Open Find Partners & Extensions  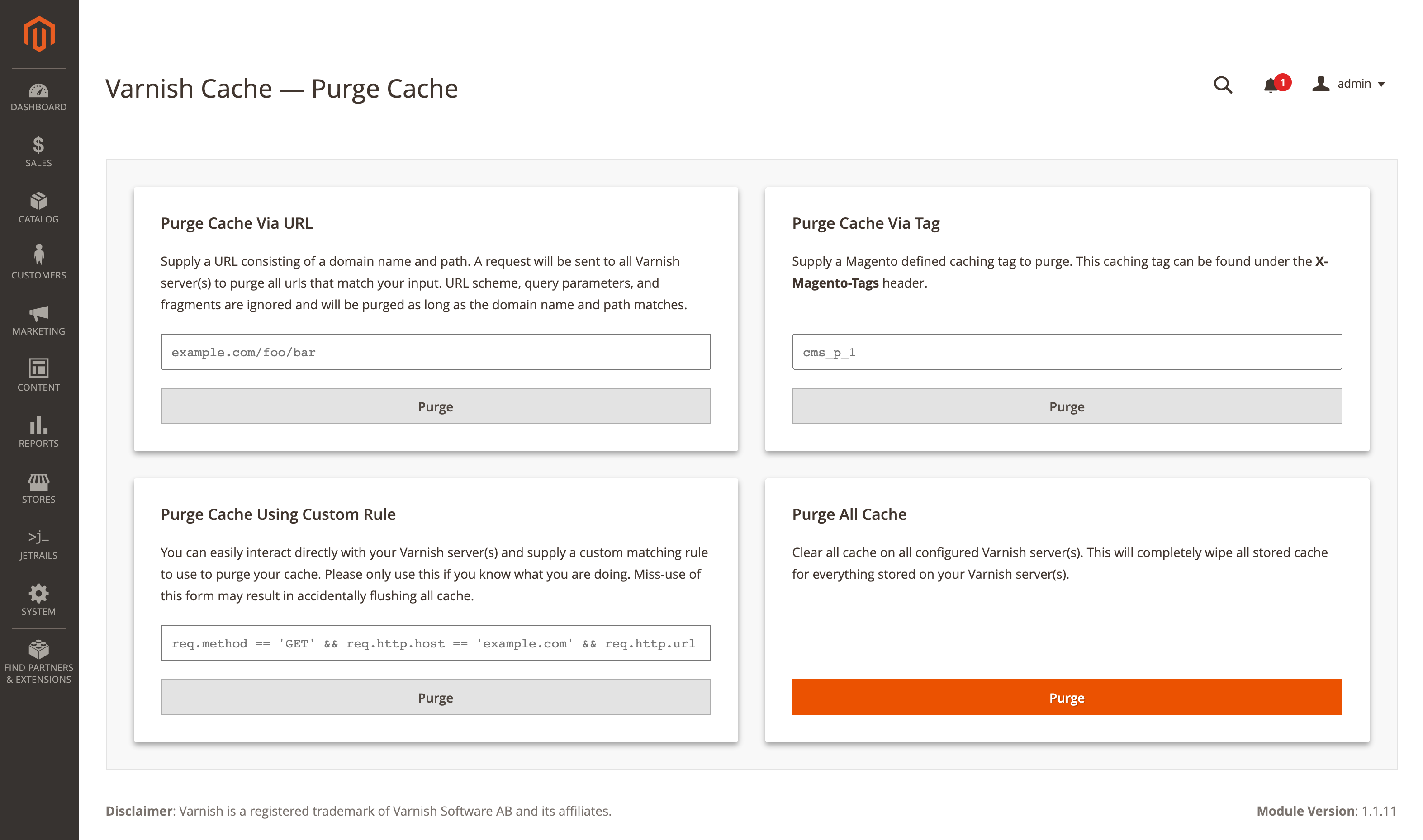tap(38, 661)
